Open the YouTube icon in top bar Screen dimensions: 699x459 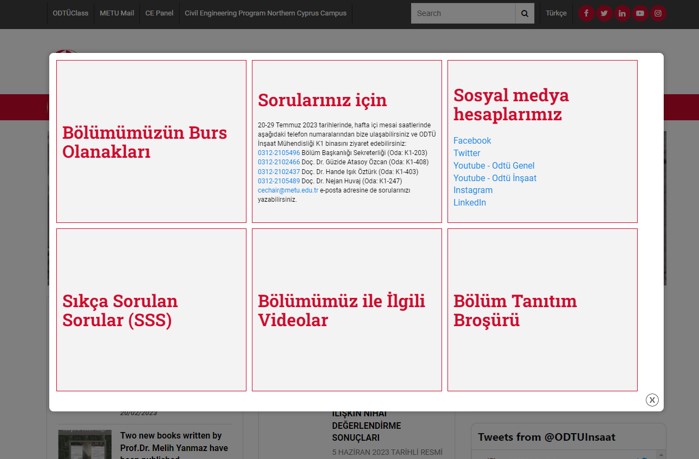point(640,13)
